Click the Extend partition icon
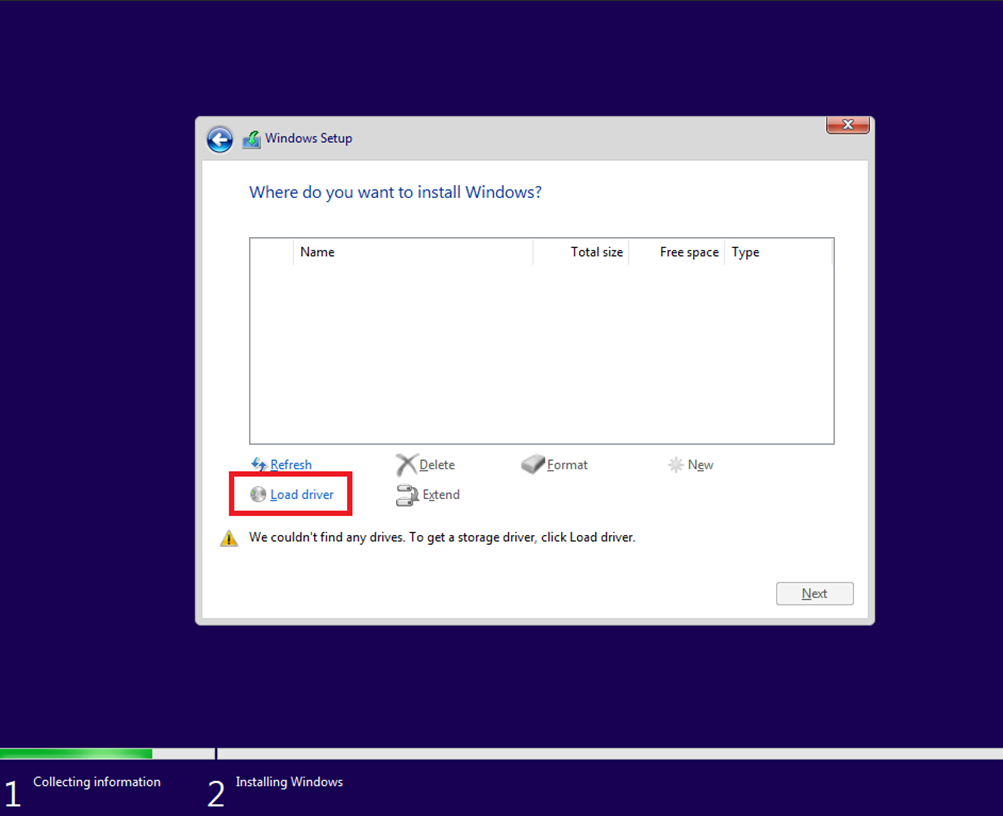The width and height of the screenshot is (1003, 816). click(x=407, y=495)
